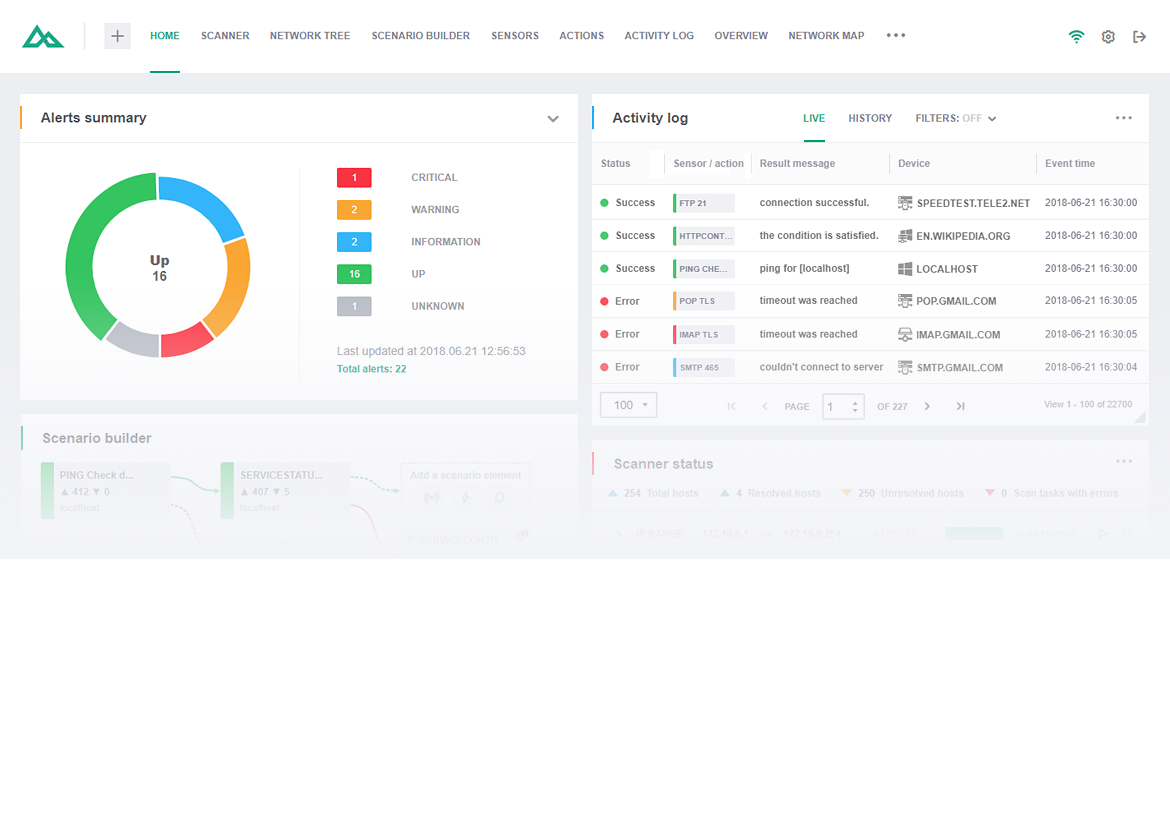Viewport: 1170px width, 829px height.
Task: Click the SPEEDTEST.TELE2.NET device icon
Action: coord(904,203)
